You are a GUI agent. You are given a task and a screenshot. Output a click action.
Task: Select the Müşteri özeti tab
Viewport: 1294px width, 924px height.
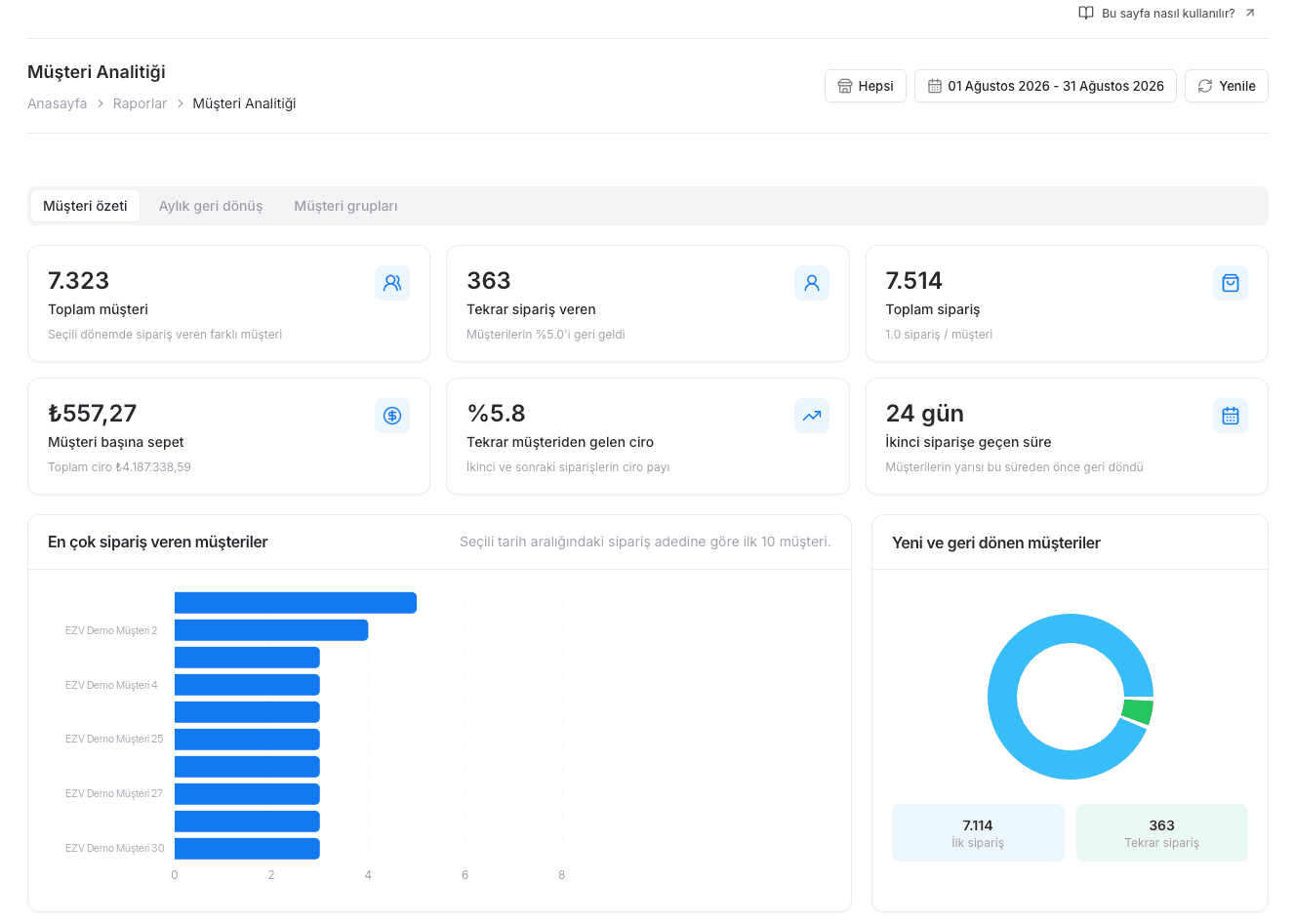85,206
